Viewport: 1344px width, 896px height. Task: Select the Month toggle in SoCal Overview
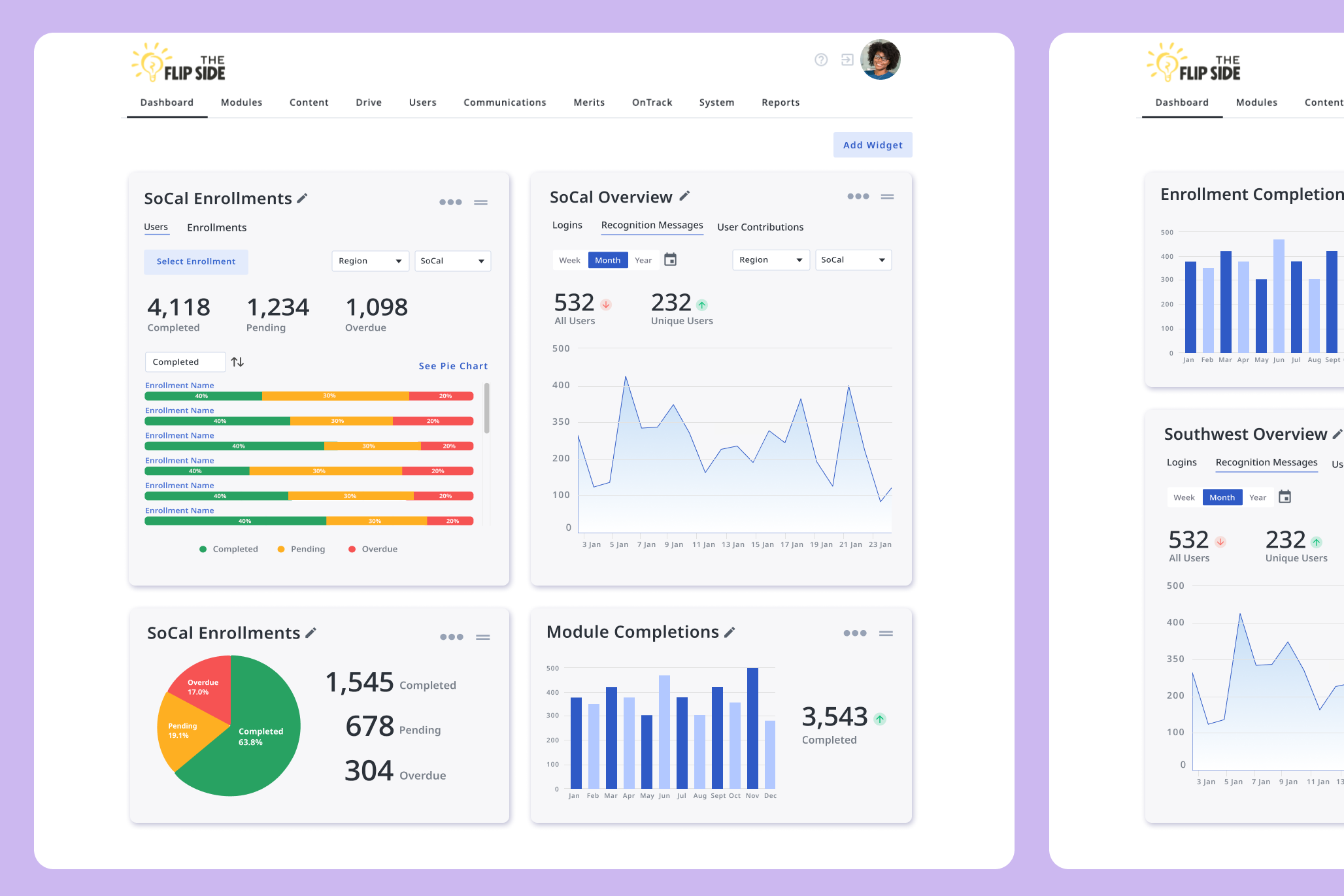[607, 260]
